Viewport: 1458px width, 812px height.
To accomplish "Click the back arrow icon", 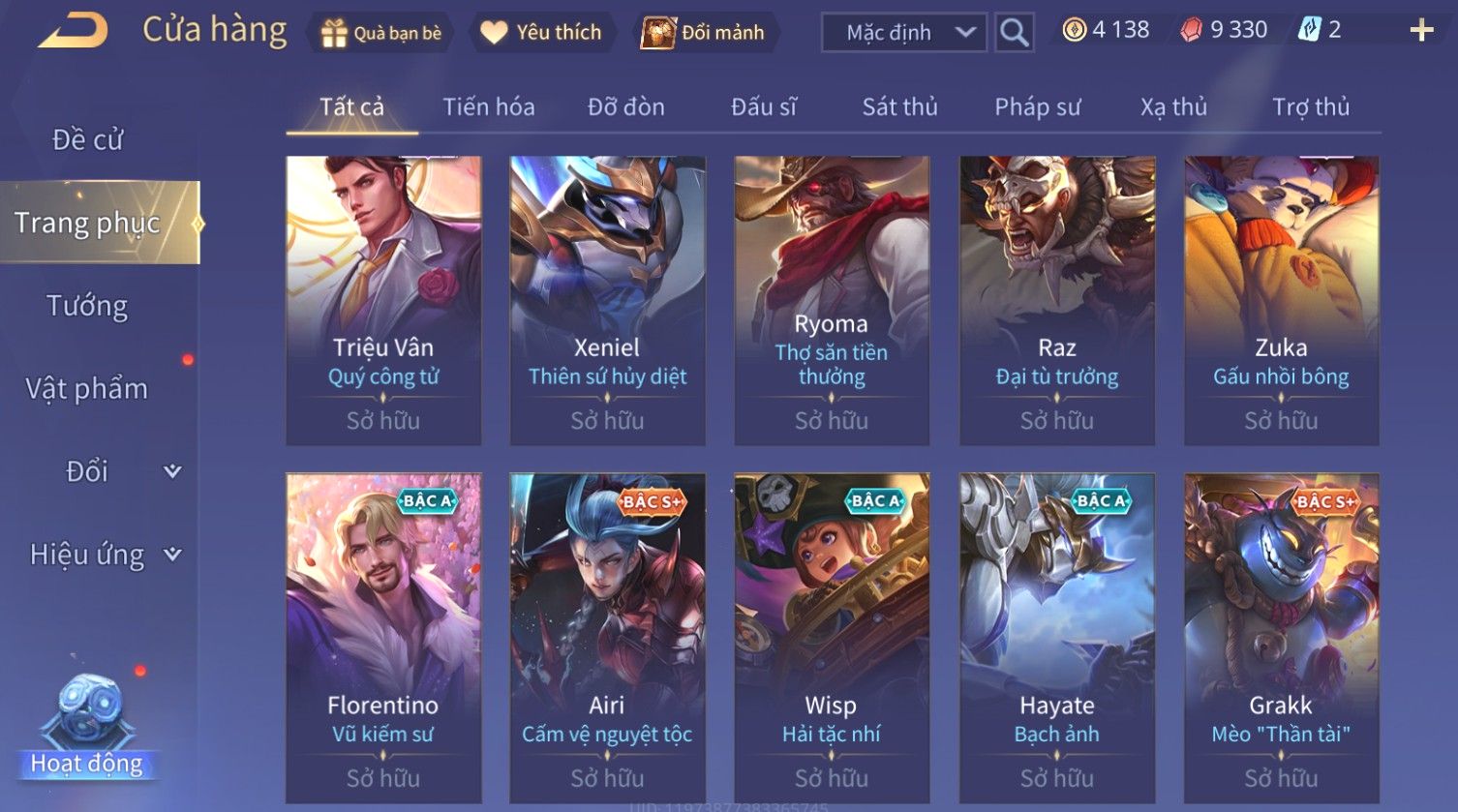I will pos(73,31).
